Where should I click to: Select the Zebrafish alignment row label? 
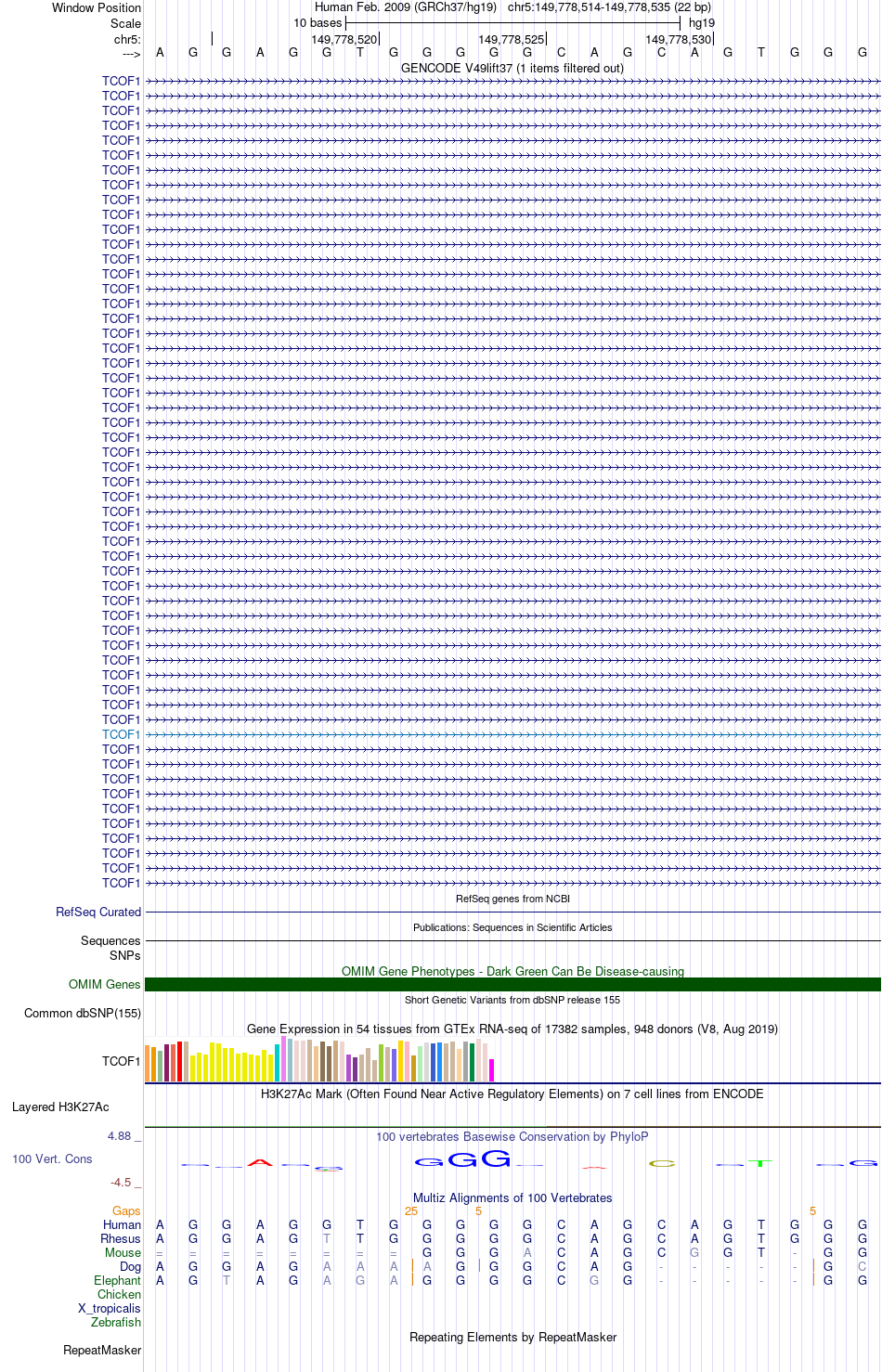(116, 1322)
